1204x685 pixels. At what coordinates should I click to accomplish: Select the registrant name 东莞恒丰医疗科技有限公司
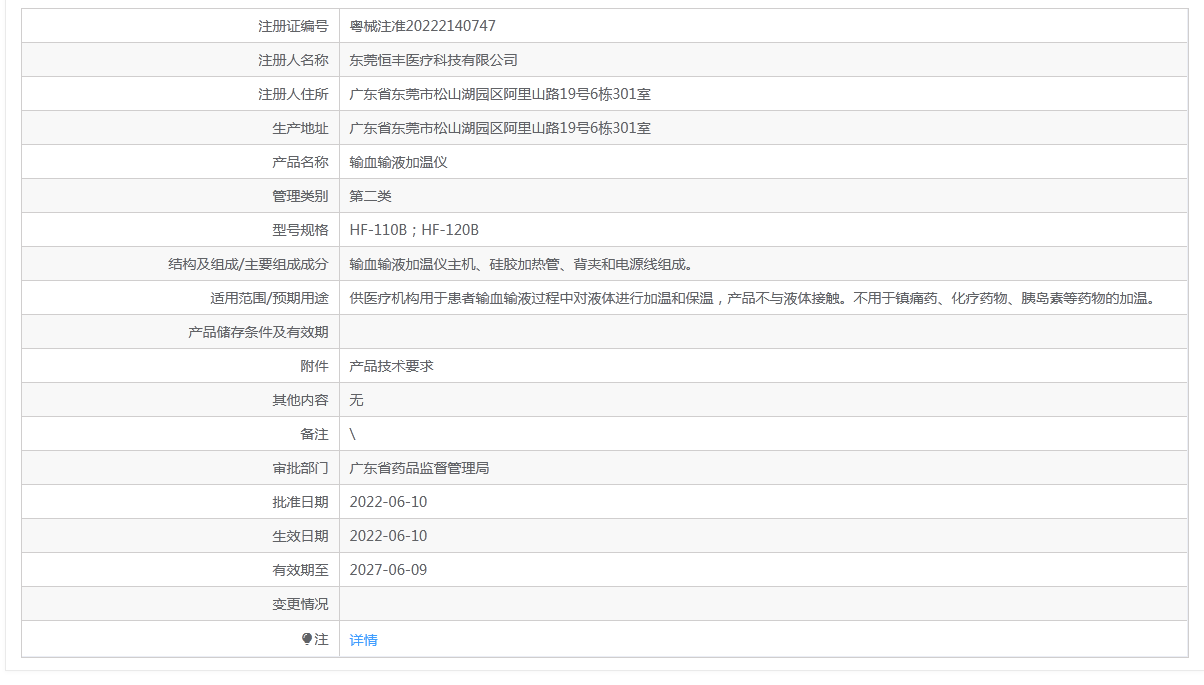click(433, 60)
